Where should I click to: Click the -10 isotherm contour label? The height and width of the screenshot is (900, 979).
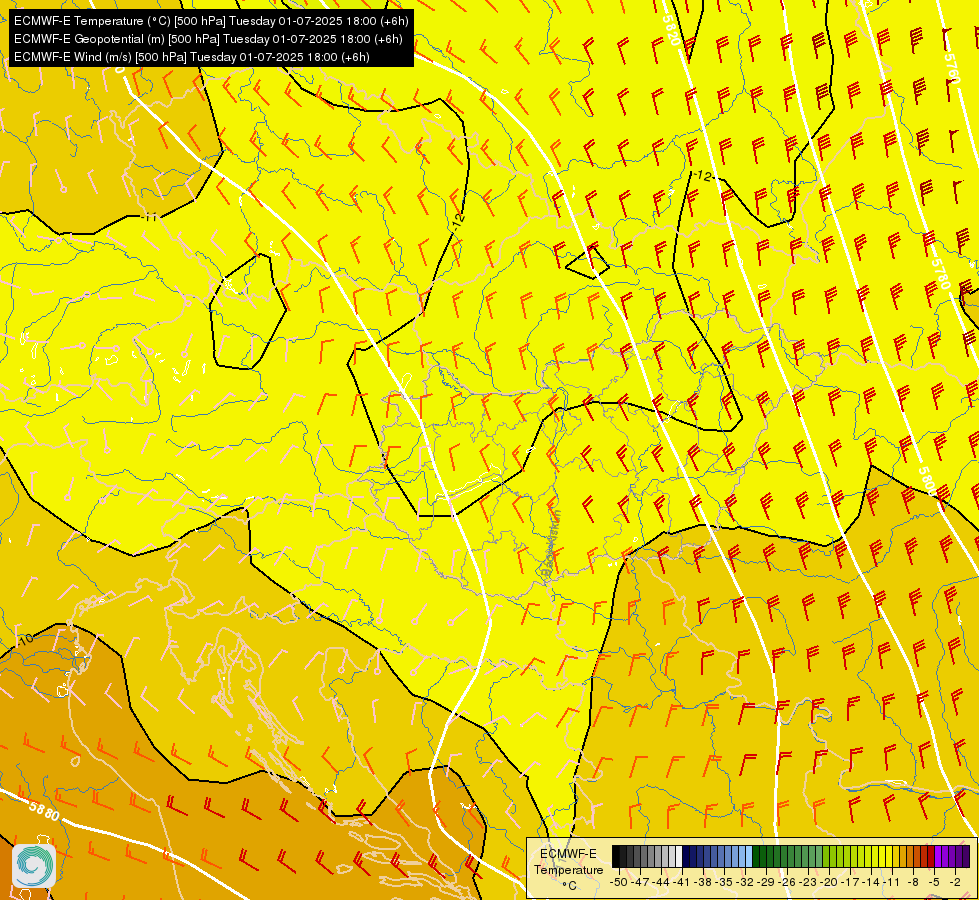pos(25,640)
